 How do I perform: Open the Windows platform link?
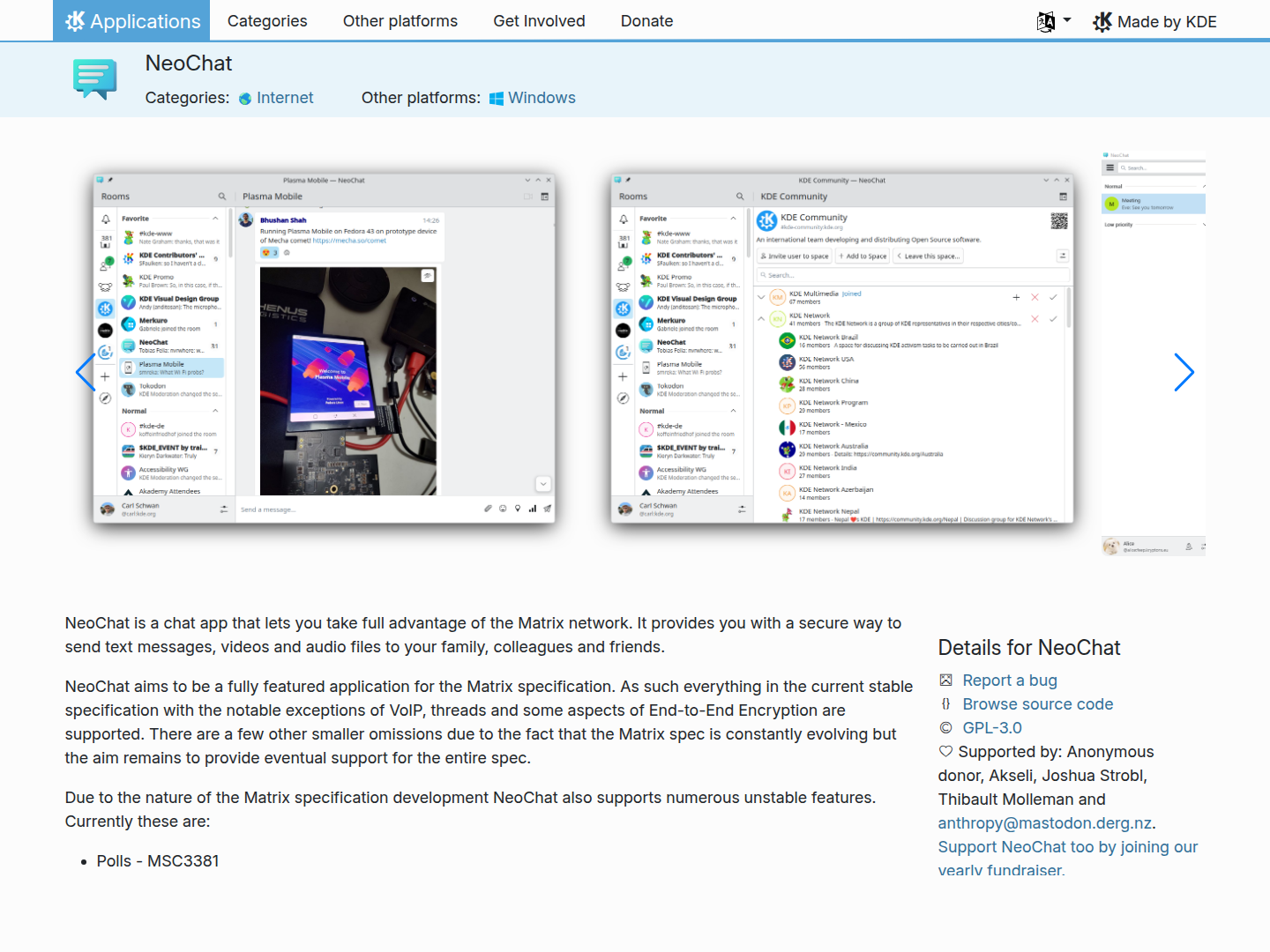[x=533, y=98]
